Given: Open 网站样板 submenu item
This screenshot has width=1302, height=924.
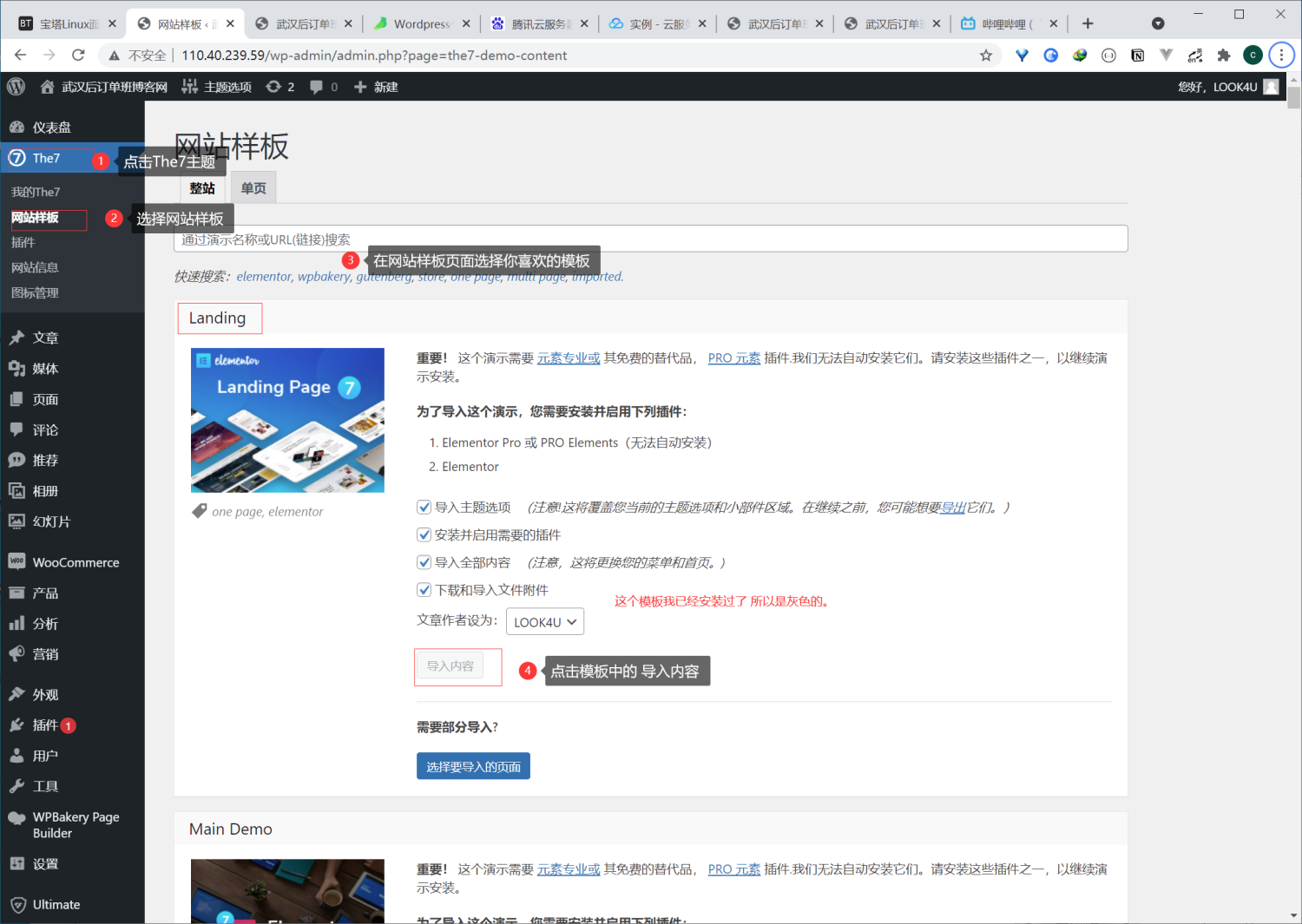Looking at the screenshot, I should (35, 217).
